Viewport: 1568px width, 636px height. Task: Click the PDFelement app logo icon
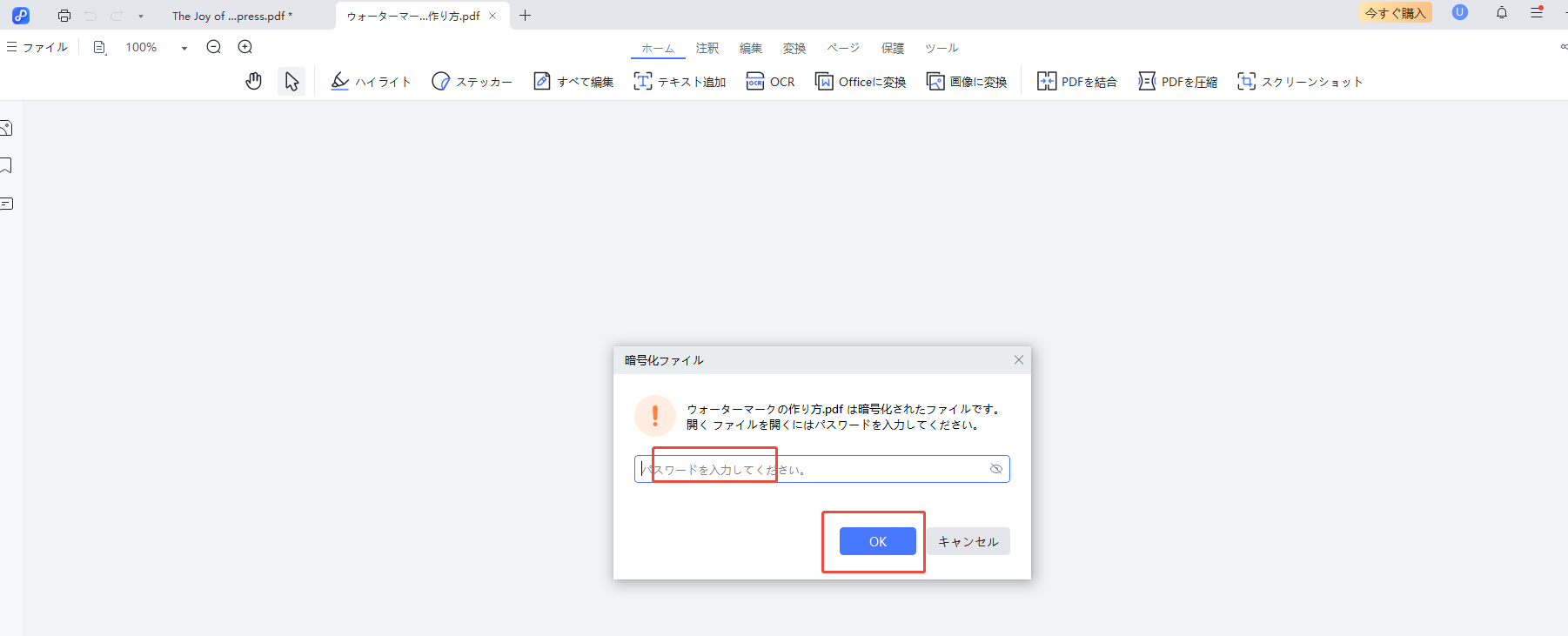point(21,15)
